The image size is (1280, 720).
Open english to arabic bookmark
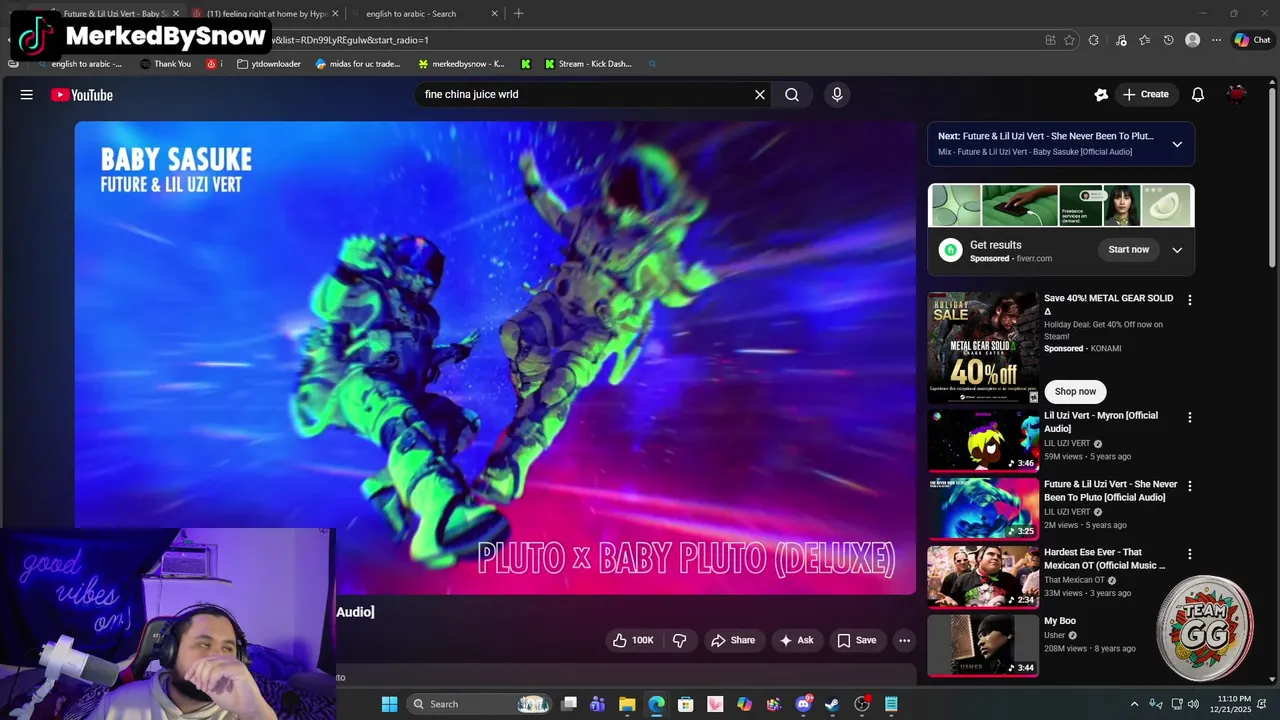[79, 64]
